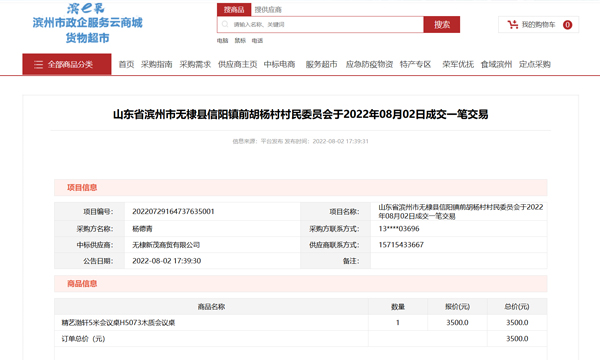Open 采购指南 navigation item
The width and height of the screenshot is (600, 360).
pos(157,64)
